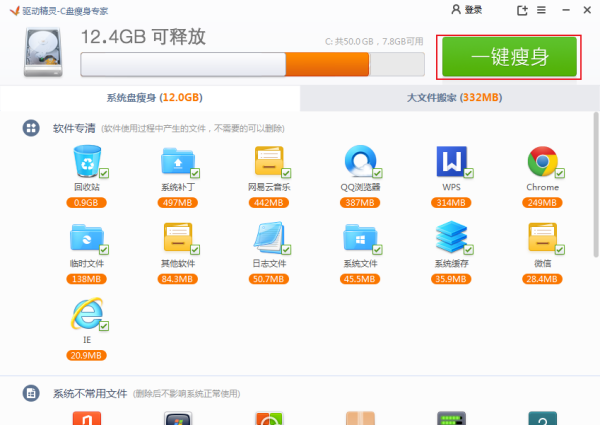Uncheck the 回收站 checkbox
Viewport: 600px width, 425px height.
(x=104, y=173)
